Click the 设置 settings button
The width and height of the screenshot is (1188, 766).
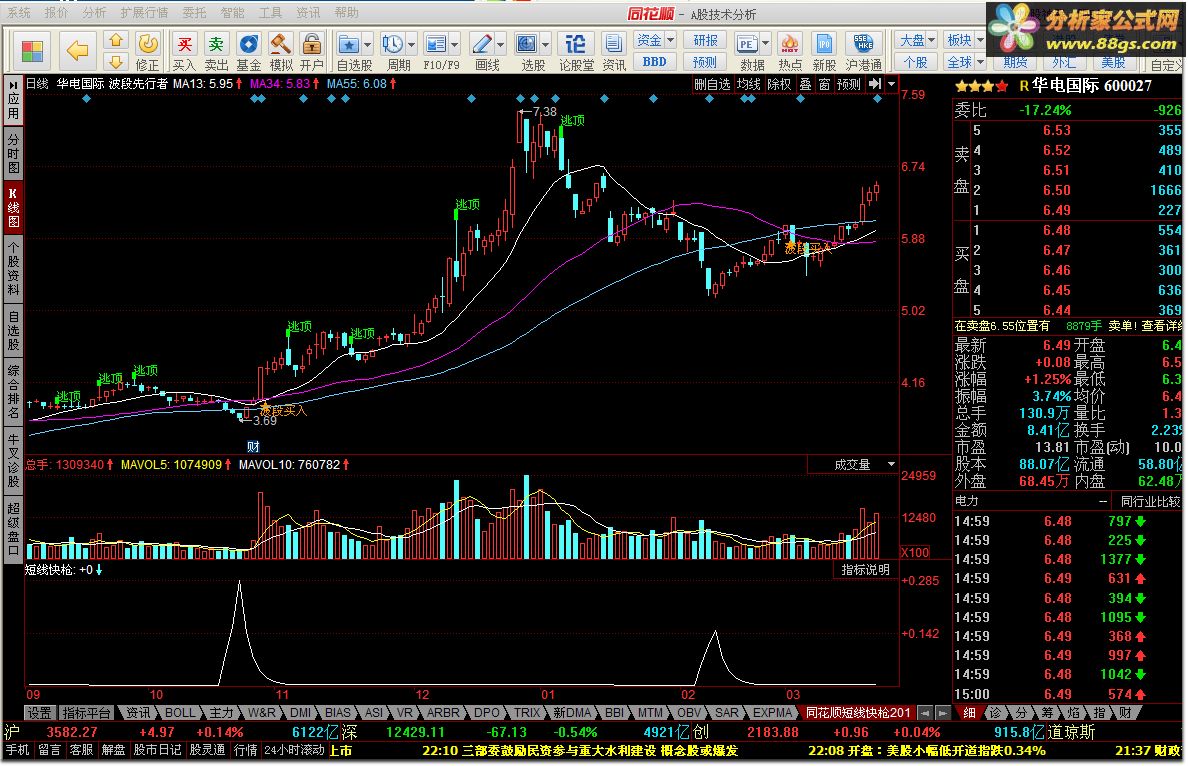(39, 713)
